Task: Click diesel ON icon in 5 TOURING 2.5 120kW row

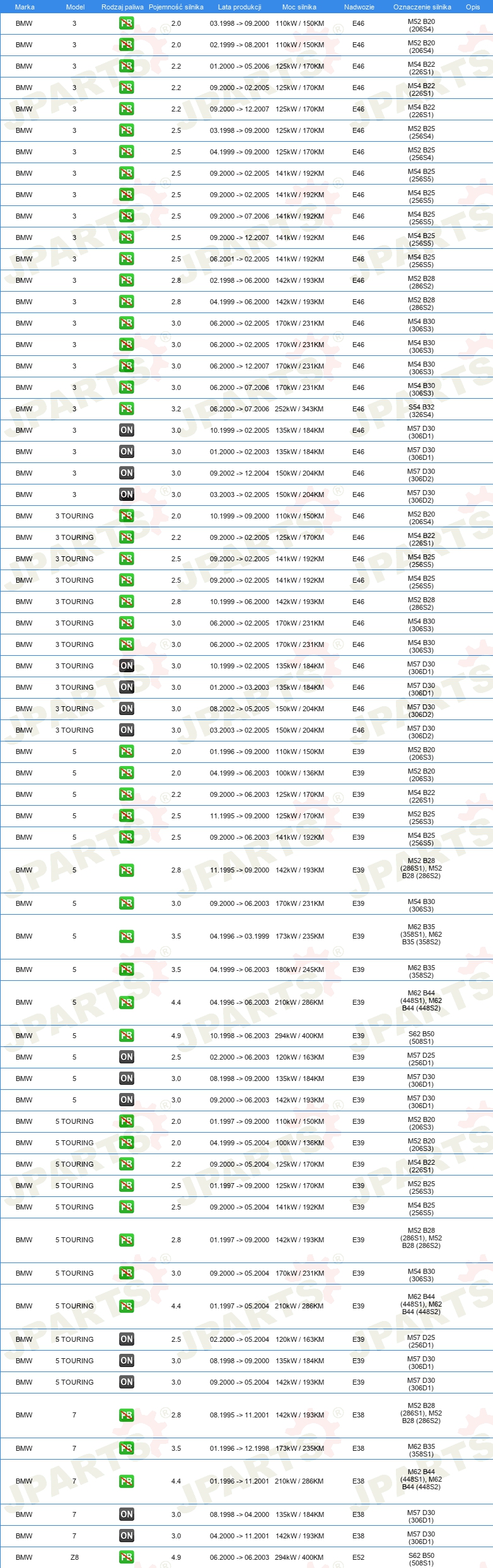Action: coord(127,1339)
